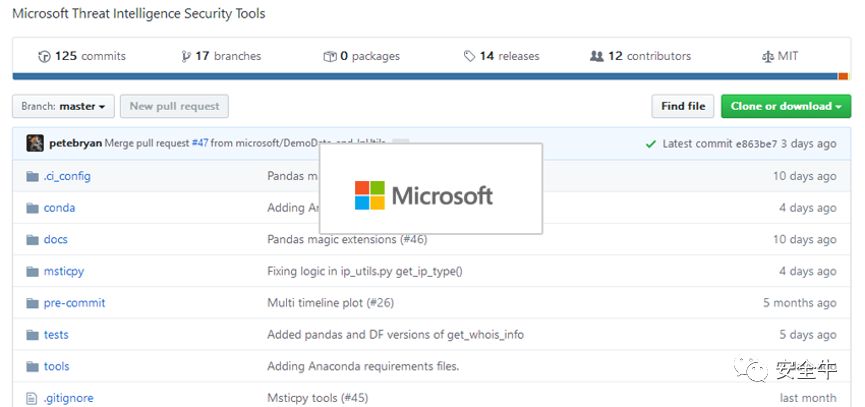This screenshot has width=865, height=407.
Task: Click the releases tag icon
Action: [x=469, y=56]
